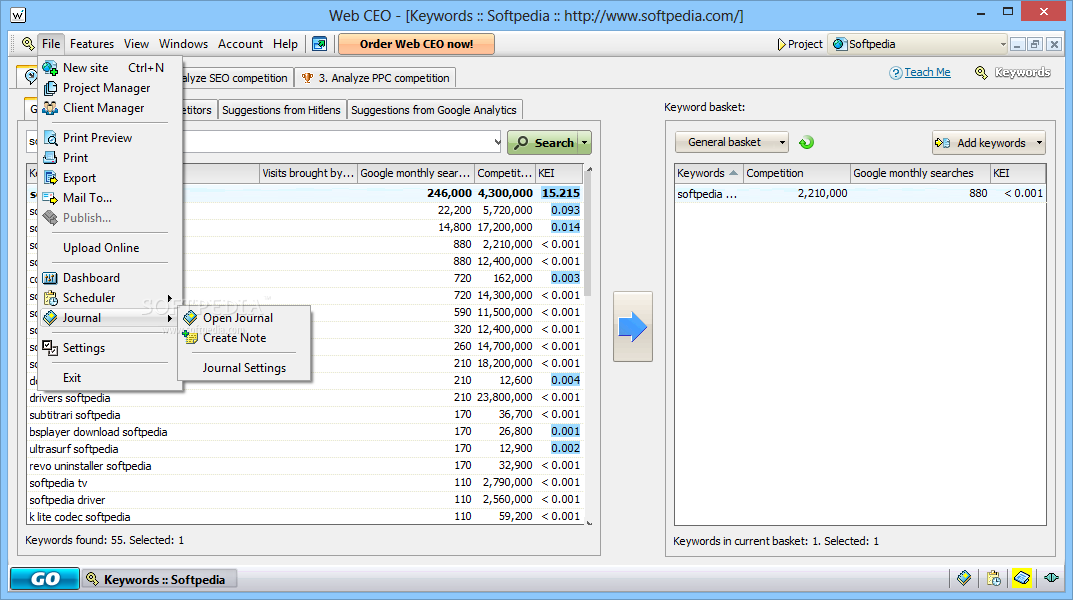Sort by the KEI column header in results

coord(558,173)
